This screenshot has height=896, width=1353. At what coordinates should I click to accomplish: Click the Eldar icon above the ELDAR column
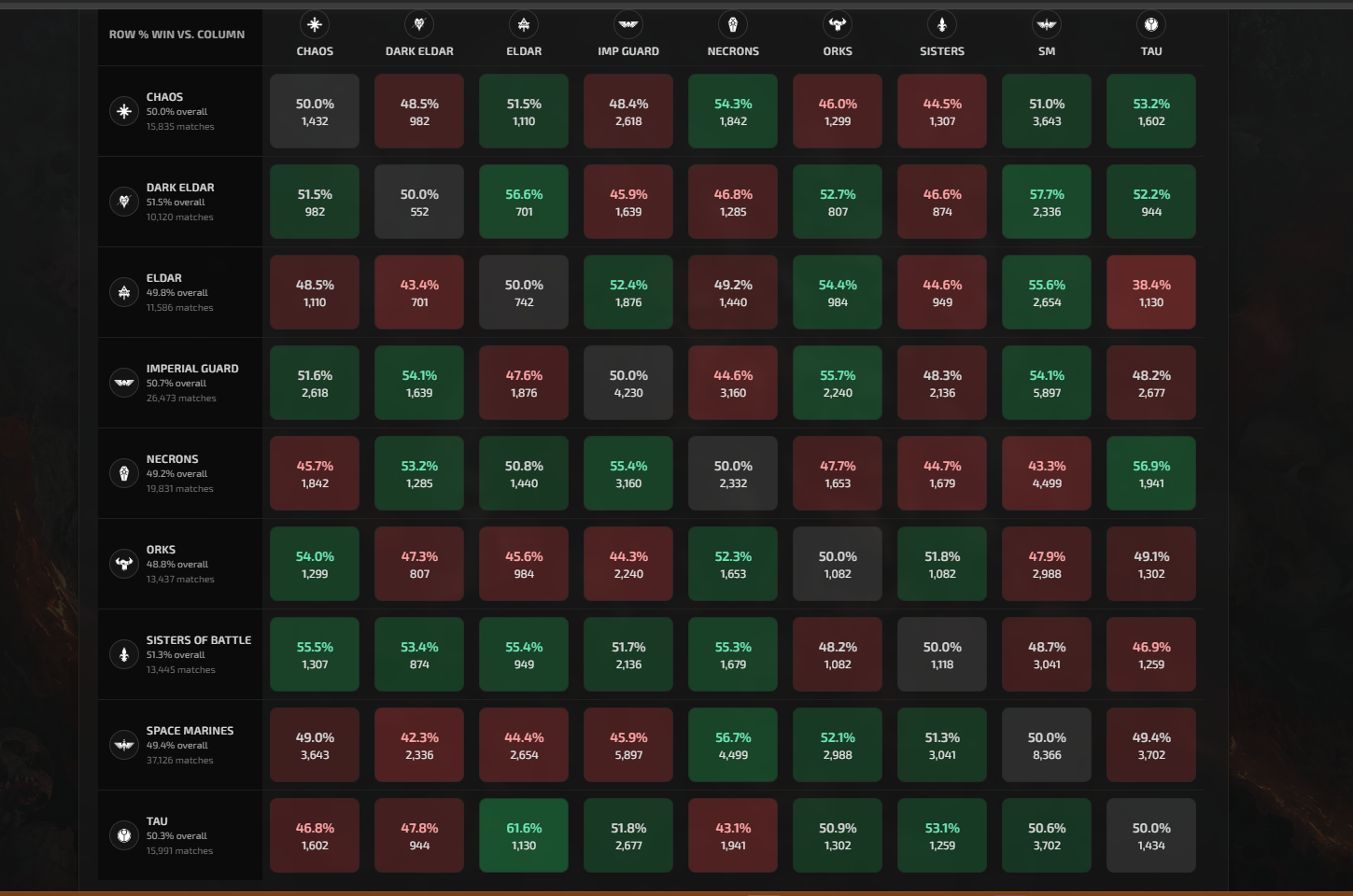(x=524, y=24)
